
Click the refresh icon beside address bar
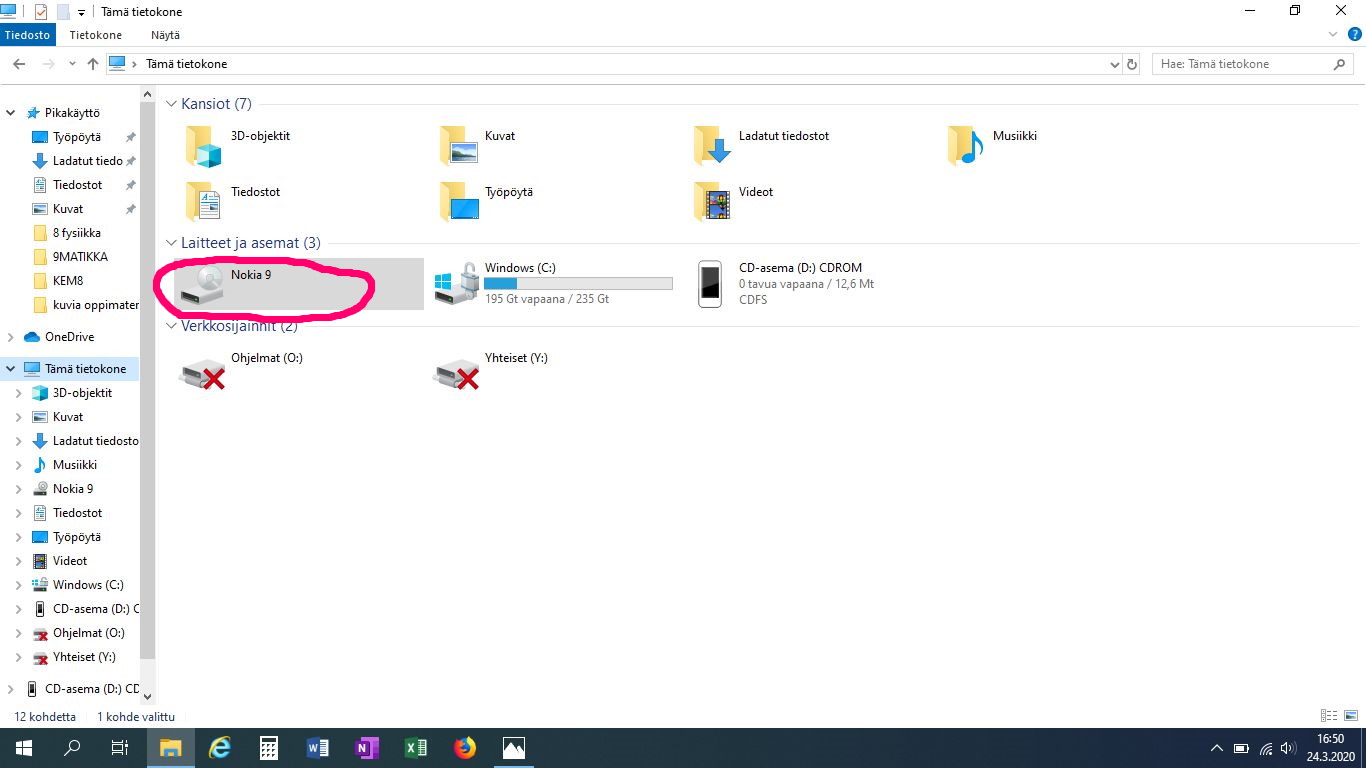coord(1132,64)
